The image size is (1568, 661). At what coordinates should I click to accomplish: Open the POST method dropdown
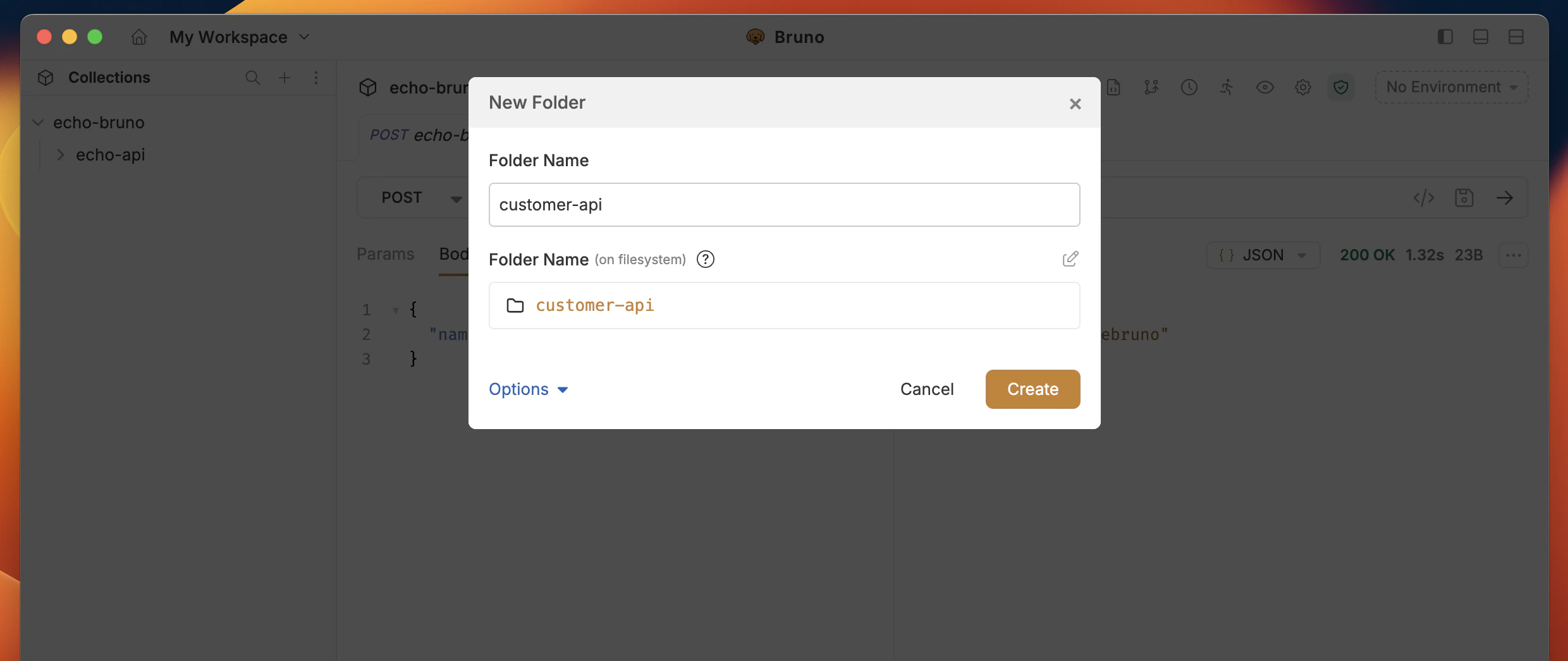coord(421,197)
